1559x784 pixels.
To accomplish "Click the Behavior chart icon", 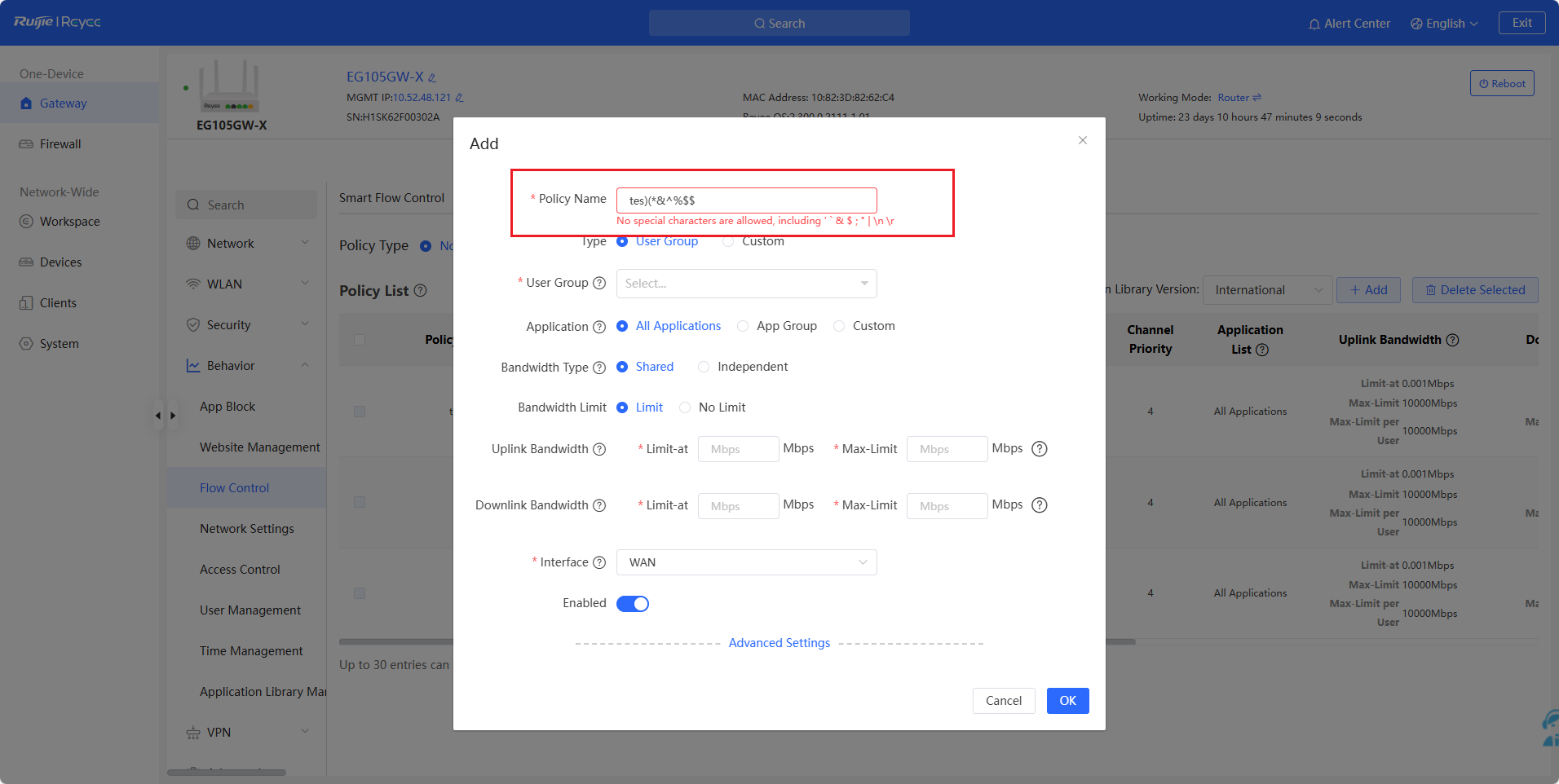I will click(193, 366).
